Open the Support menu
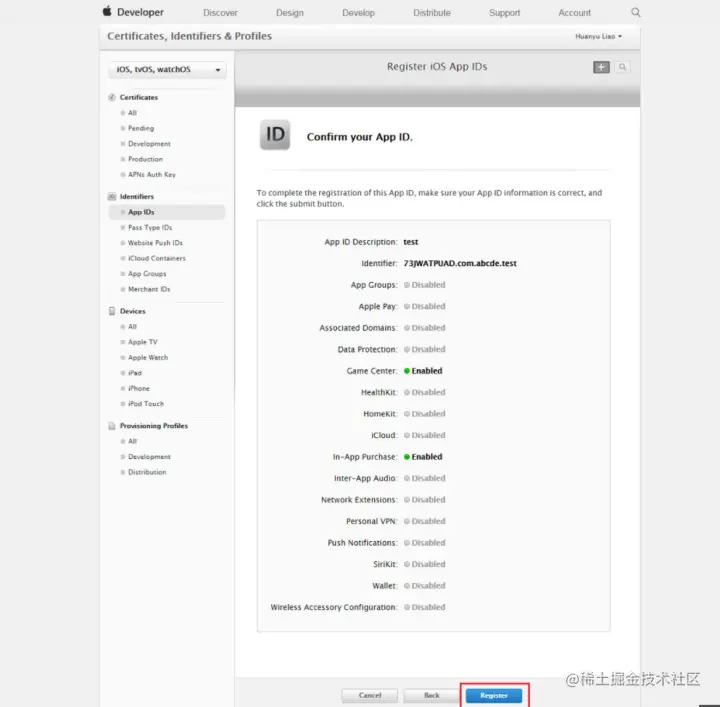This screenshot has width=720, height=707. coord(505,13)
